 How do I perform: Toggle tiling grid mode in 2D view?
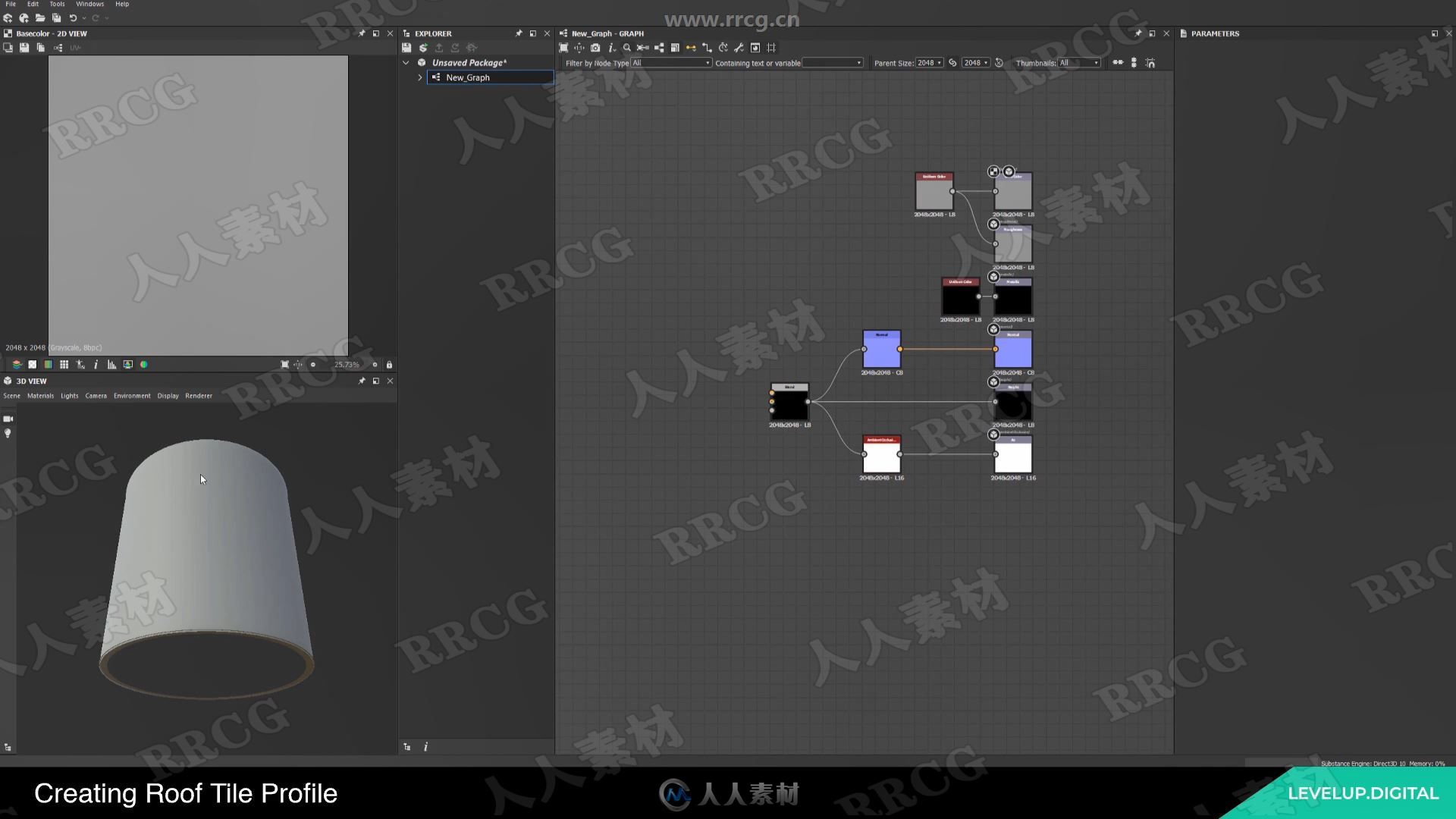[x=64, y=365]
